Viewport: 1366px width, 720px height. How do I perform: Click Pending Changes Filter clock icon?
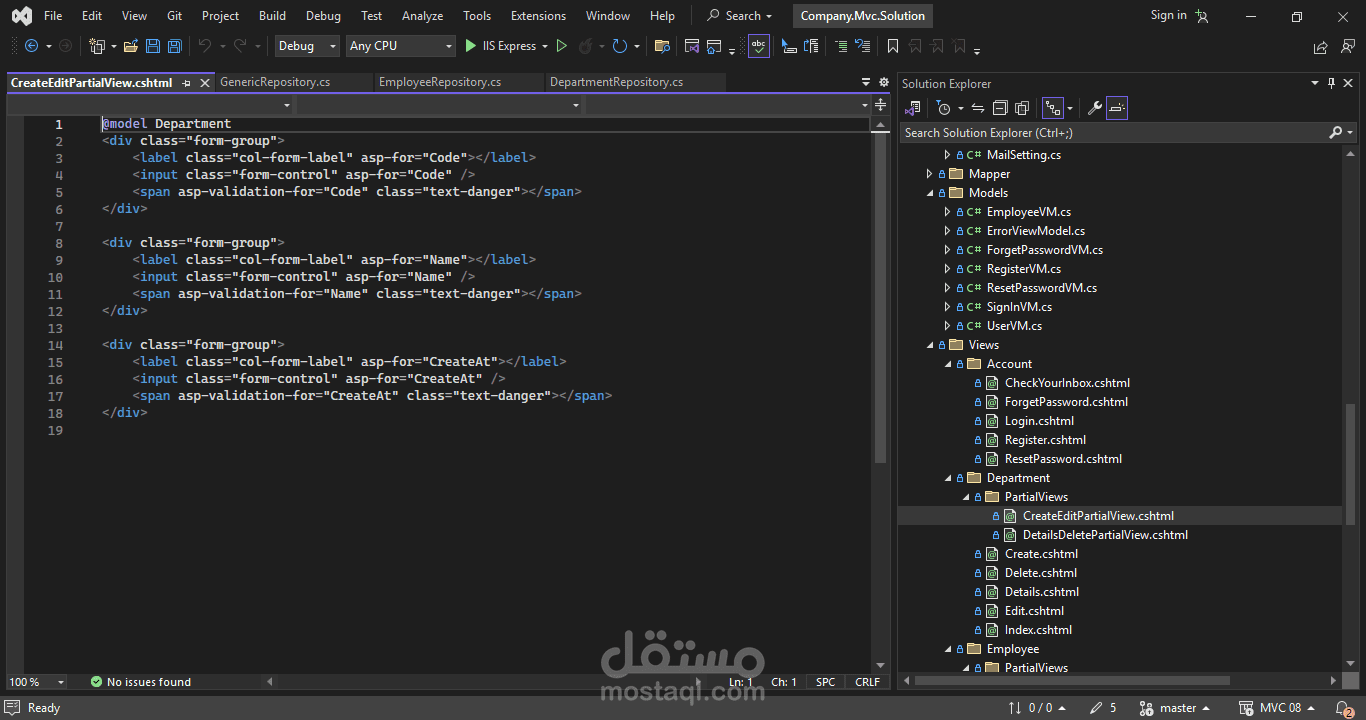pyautogui.click(x=943, y=108)
